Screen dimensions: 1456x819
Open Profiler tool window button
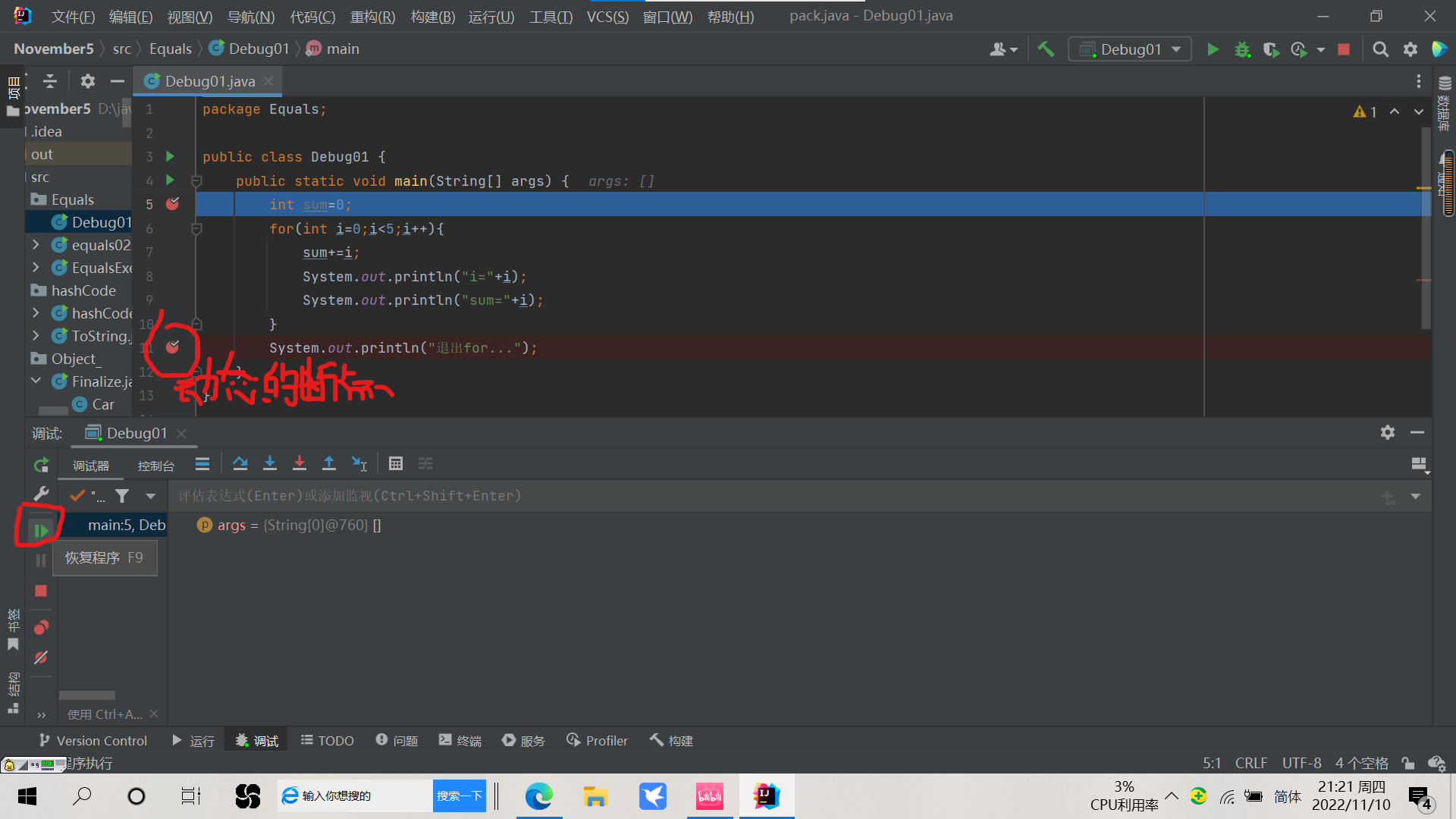598,740
